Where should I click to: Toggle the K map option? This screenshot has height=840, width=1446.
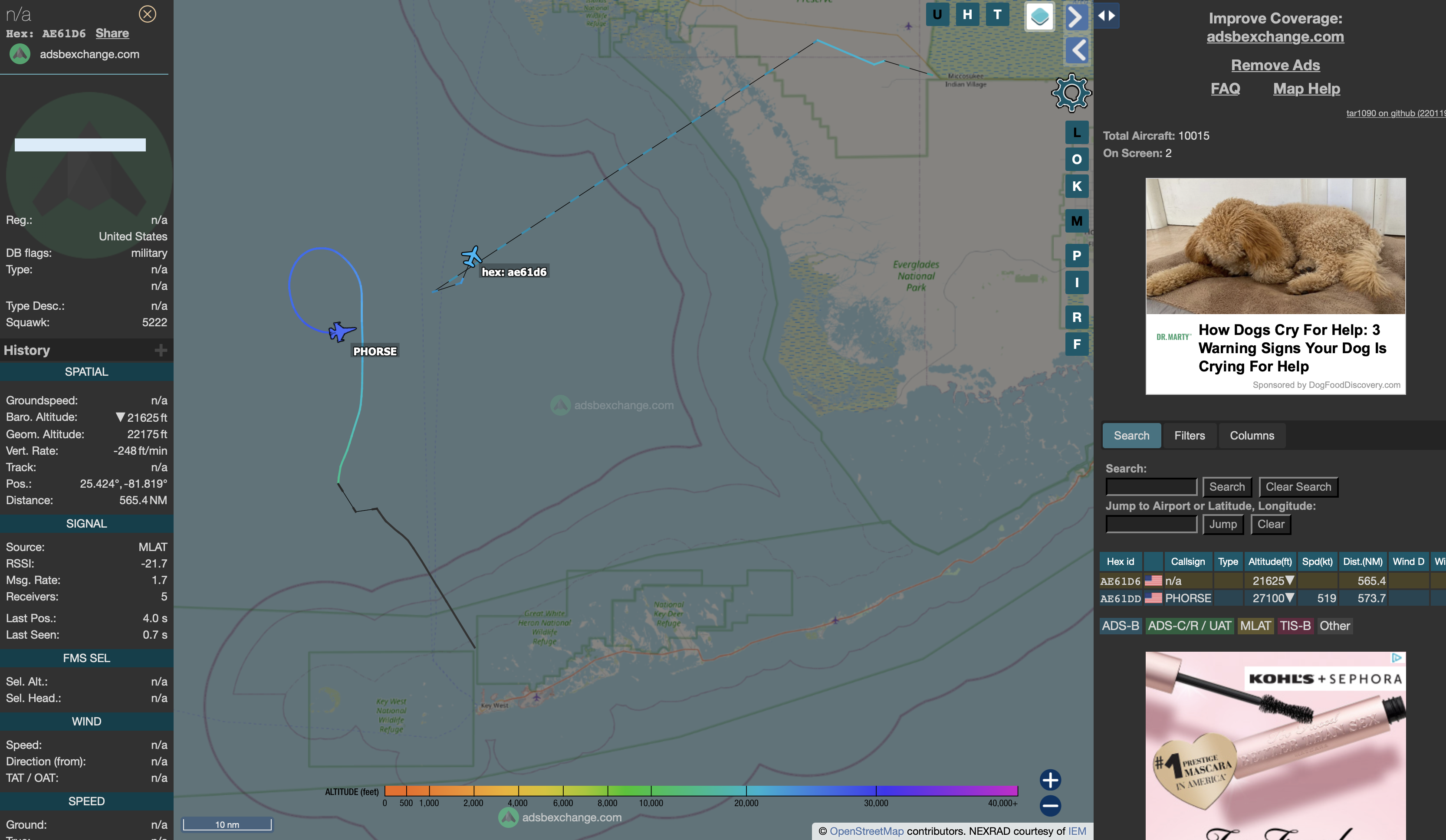1076,187
